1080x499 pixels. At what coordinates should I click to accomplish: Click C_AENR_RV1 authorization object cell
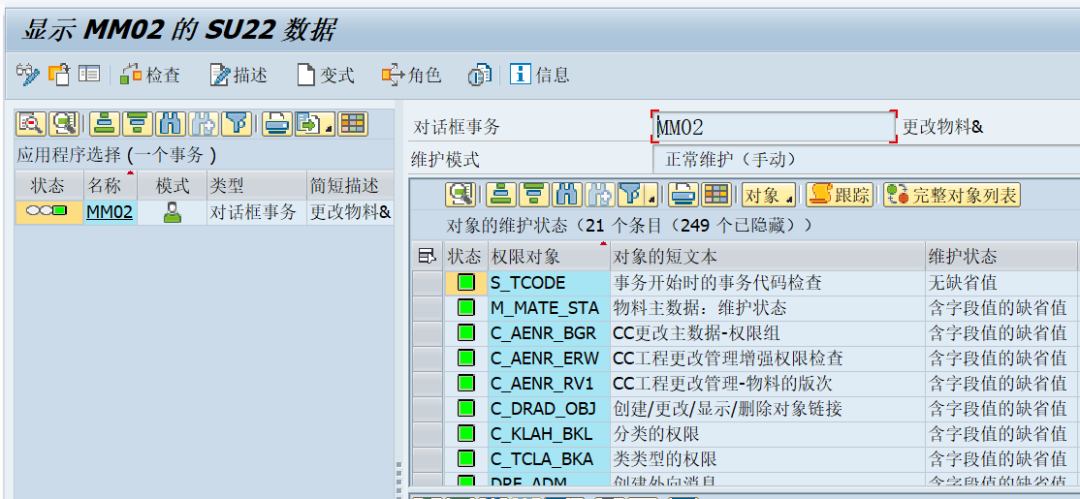click(549, 384)
